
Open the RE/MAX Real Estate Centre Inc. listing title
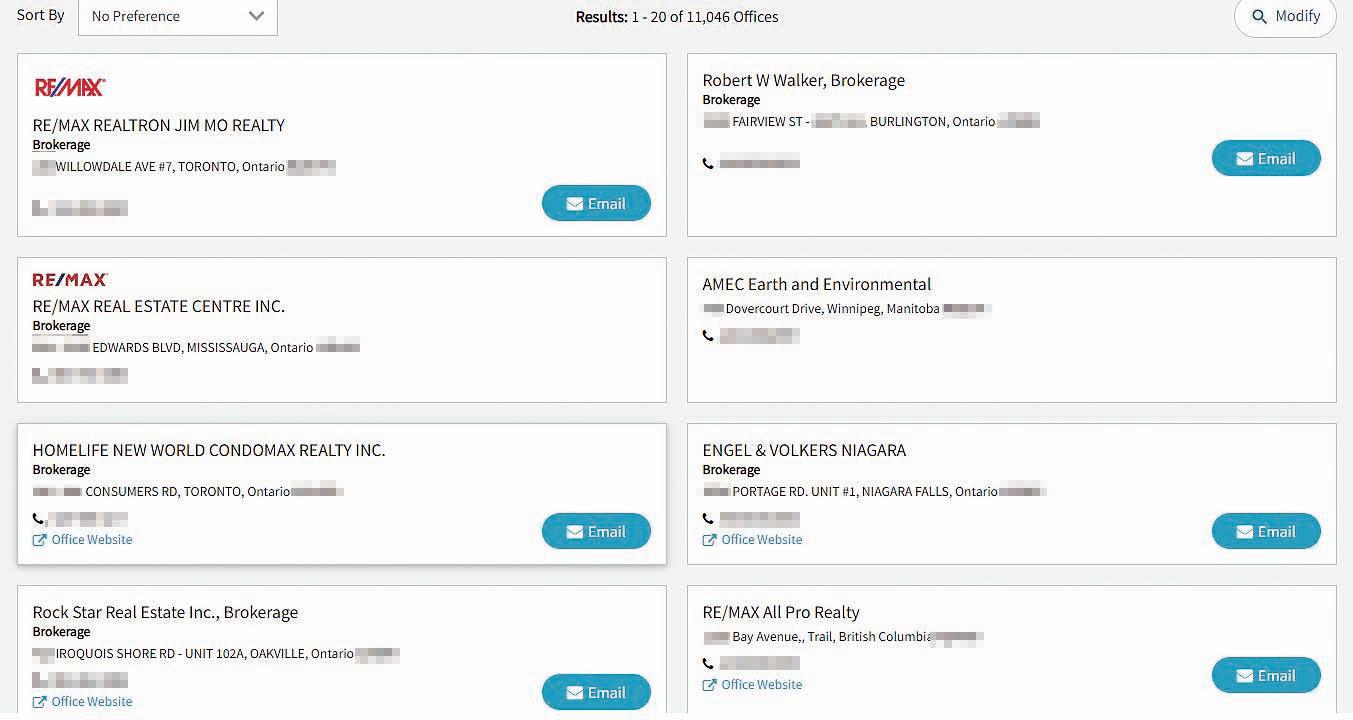click(x=159, y=307)
